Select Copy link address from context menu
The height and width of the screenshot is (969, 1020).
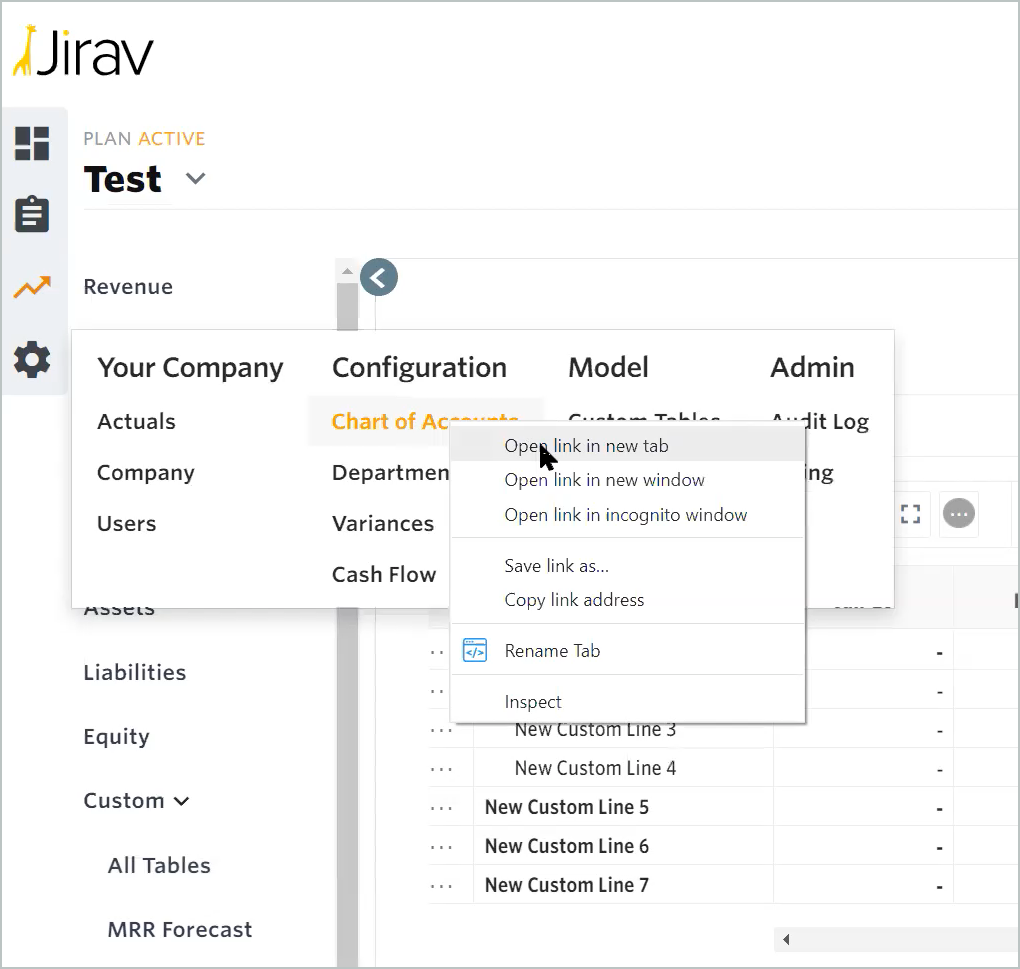point(574,600)
